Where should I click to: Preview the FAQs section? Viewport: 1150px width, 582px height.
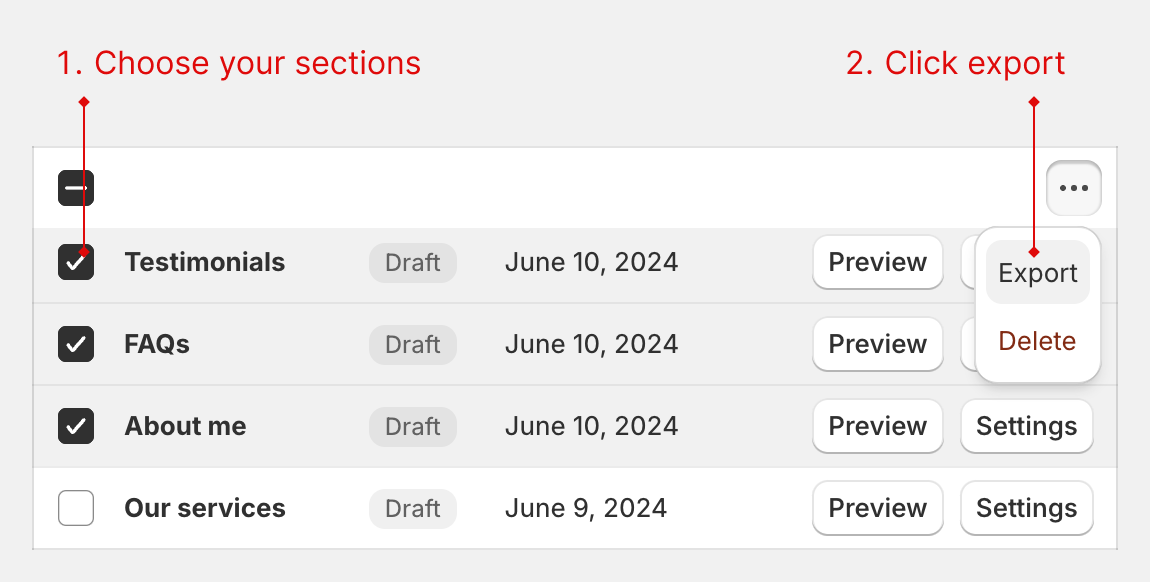(x=877, y=344)
